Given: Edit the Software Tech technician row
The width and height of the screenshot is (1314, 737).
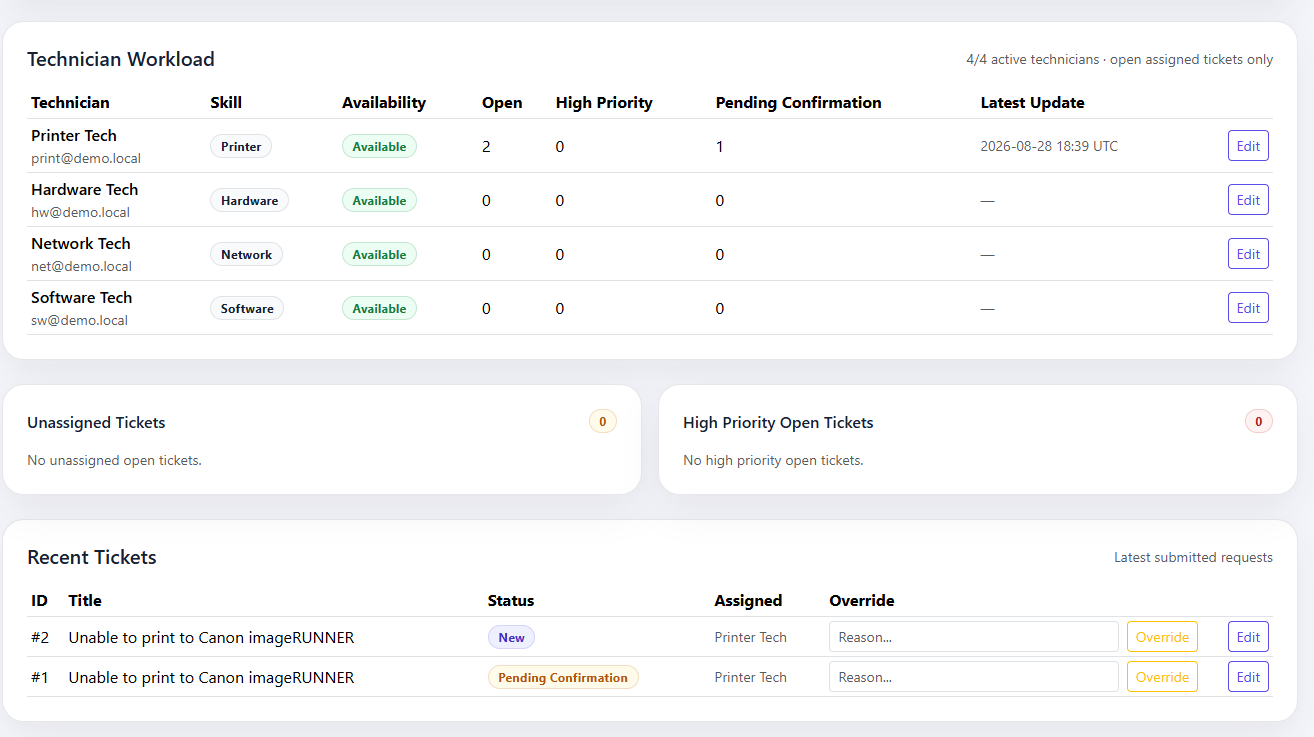Looking at the screenshot, I should click(x=1248, y=308).
